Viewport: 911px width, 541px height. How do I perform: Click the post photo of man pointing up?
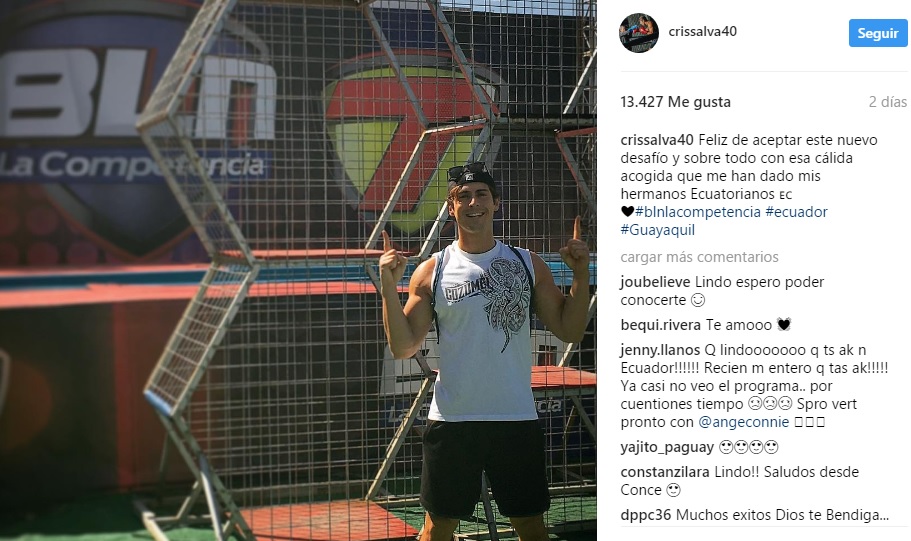coord(298,270)
